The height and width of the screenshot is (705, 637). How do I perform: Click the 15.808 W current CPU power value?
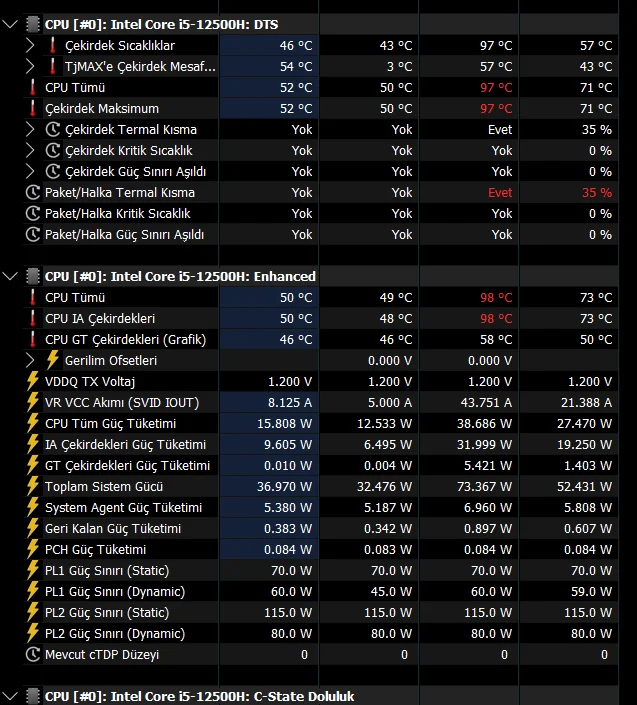coord(285,424)
